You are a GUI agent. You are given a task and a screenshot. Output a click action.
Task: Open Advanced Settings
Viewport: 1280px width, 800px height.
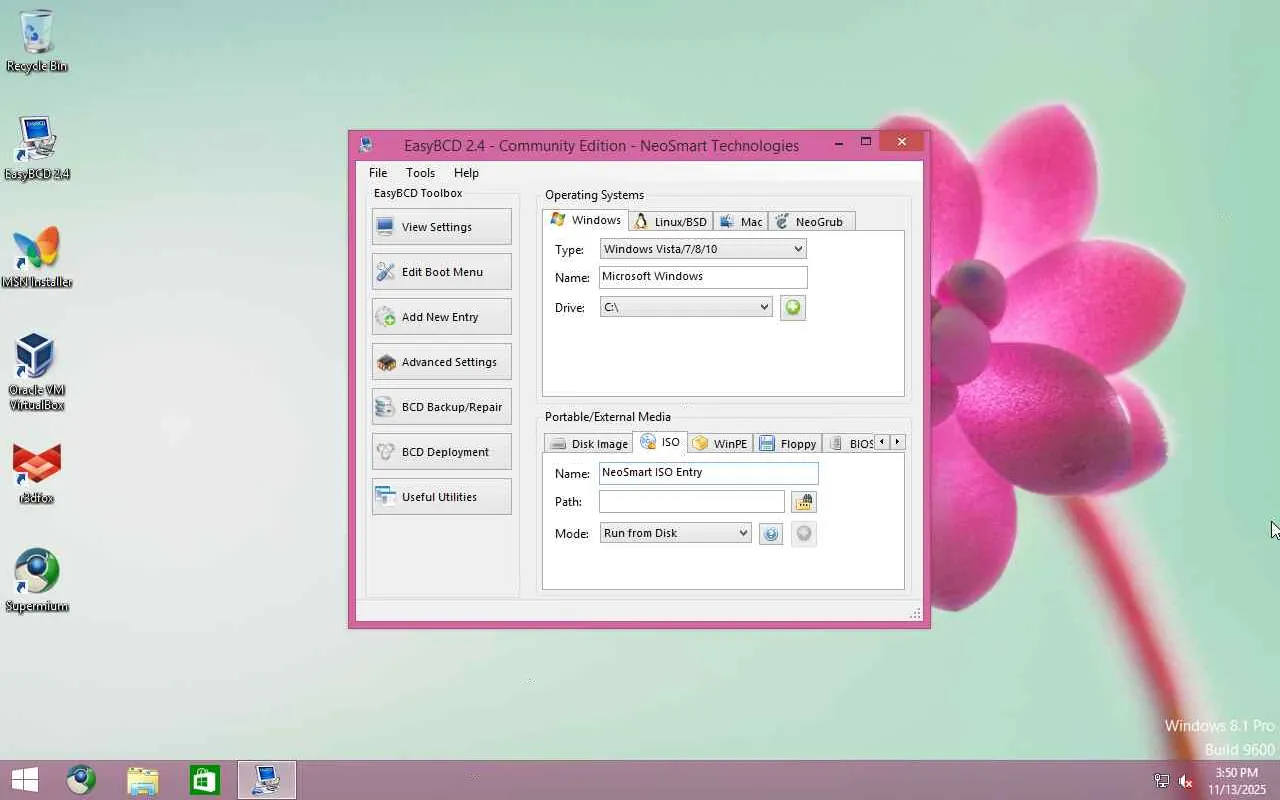pos(441,362)
